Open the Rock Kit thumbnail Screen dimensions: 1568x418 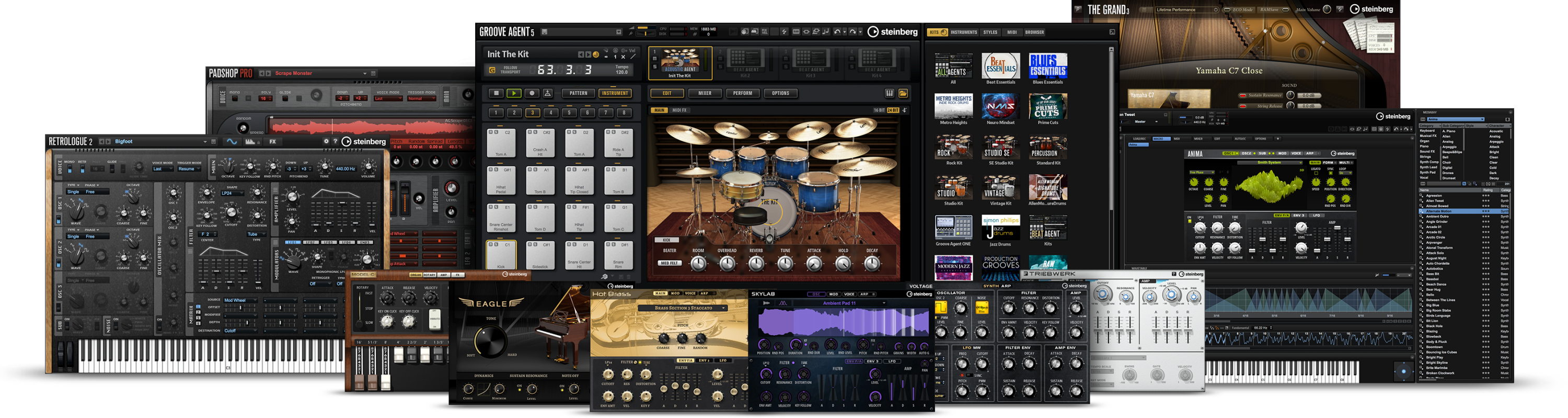(x=953, y=147)
